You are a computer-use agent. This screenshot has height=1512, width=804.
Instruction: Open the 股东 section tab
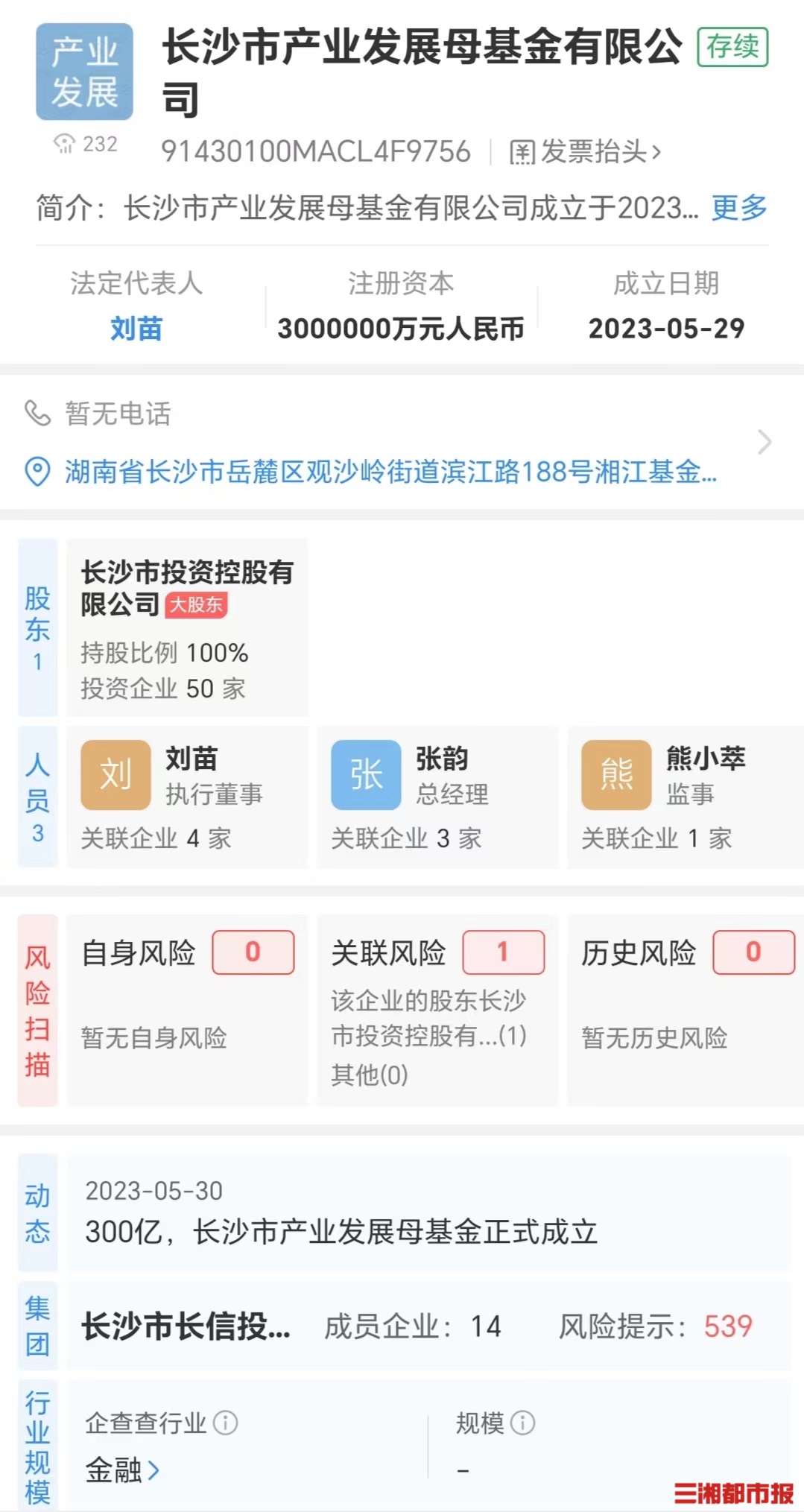[x=37, y=627]
